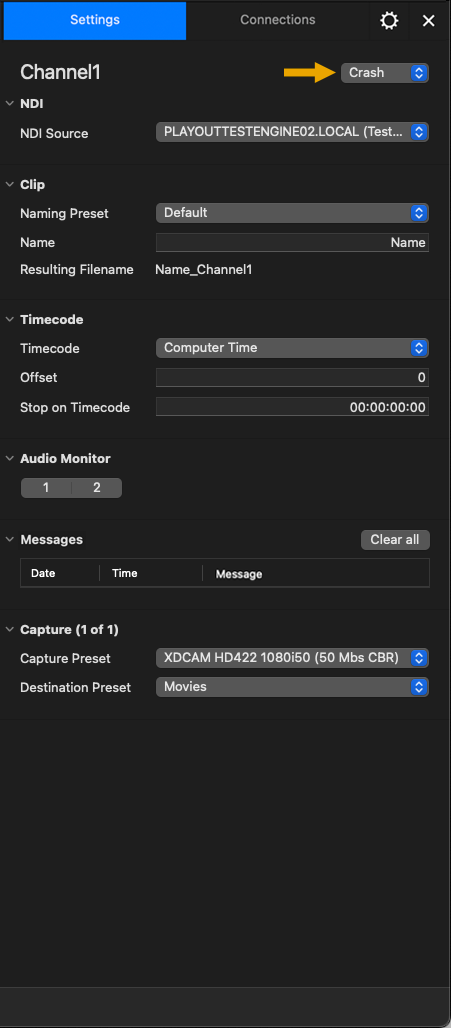451x1028 pixels.
Task: Open the Capture Preset dropdown
Action: point(292,658)
